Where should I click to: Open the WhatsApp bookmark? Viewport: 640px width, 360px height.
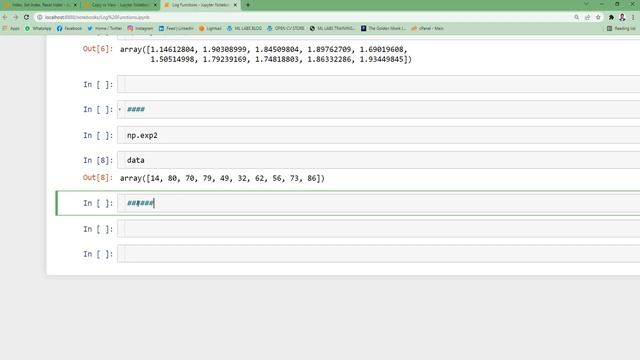coord(38,28)
